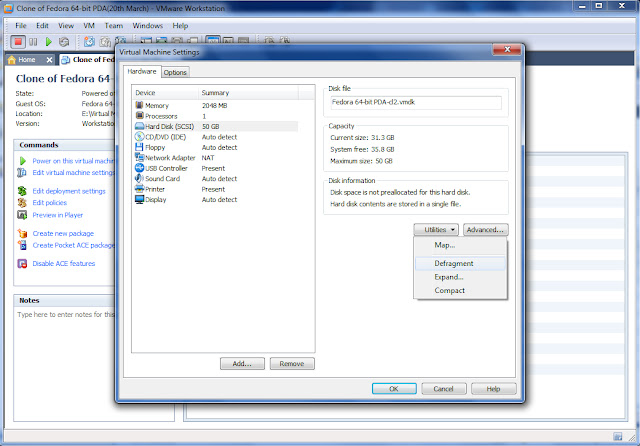Click the Reset toolbar icon
Screen dimensions: 640x446
[x=64, y=42]
